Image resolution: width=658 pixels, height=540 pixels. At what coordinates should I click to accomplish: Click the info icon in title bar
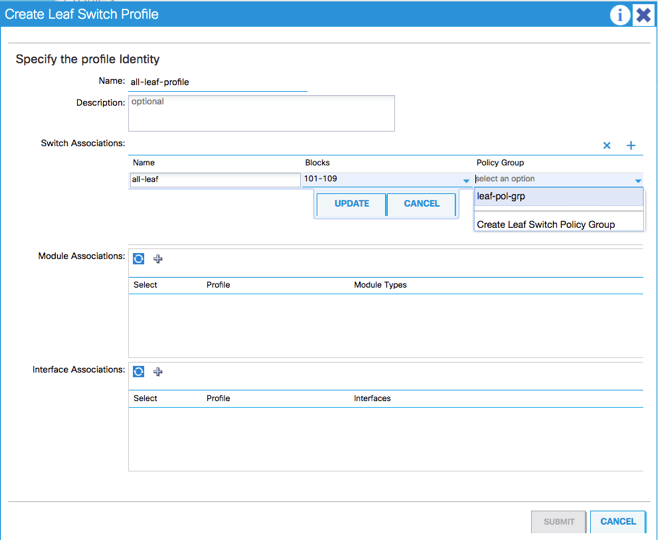620,15
